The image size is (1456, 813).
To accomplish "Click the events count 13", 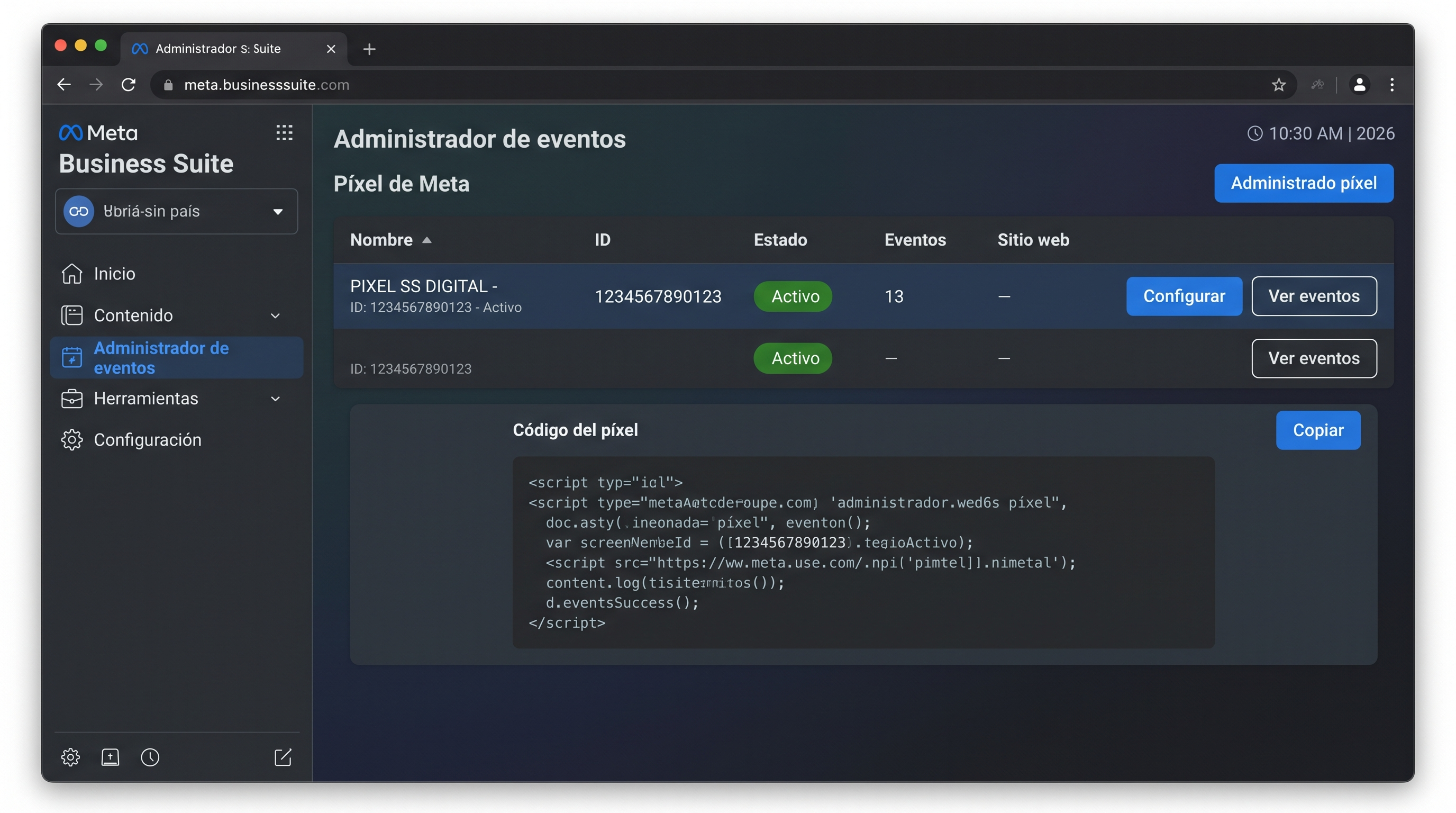I will 894,296.
